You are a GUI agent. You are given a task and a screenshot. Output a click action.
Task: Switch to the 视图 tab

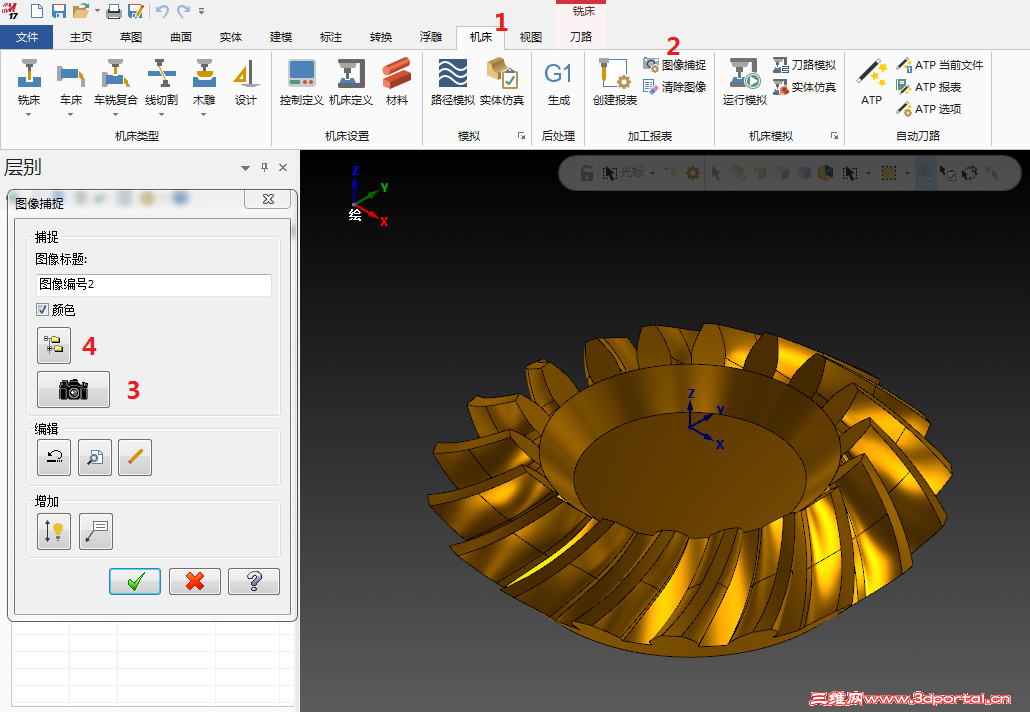point(531,37)
